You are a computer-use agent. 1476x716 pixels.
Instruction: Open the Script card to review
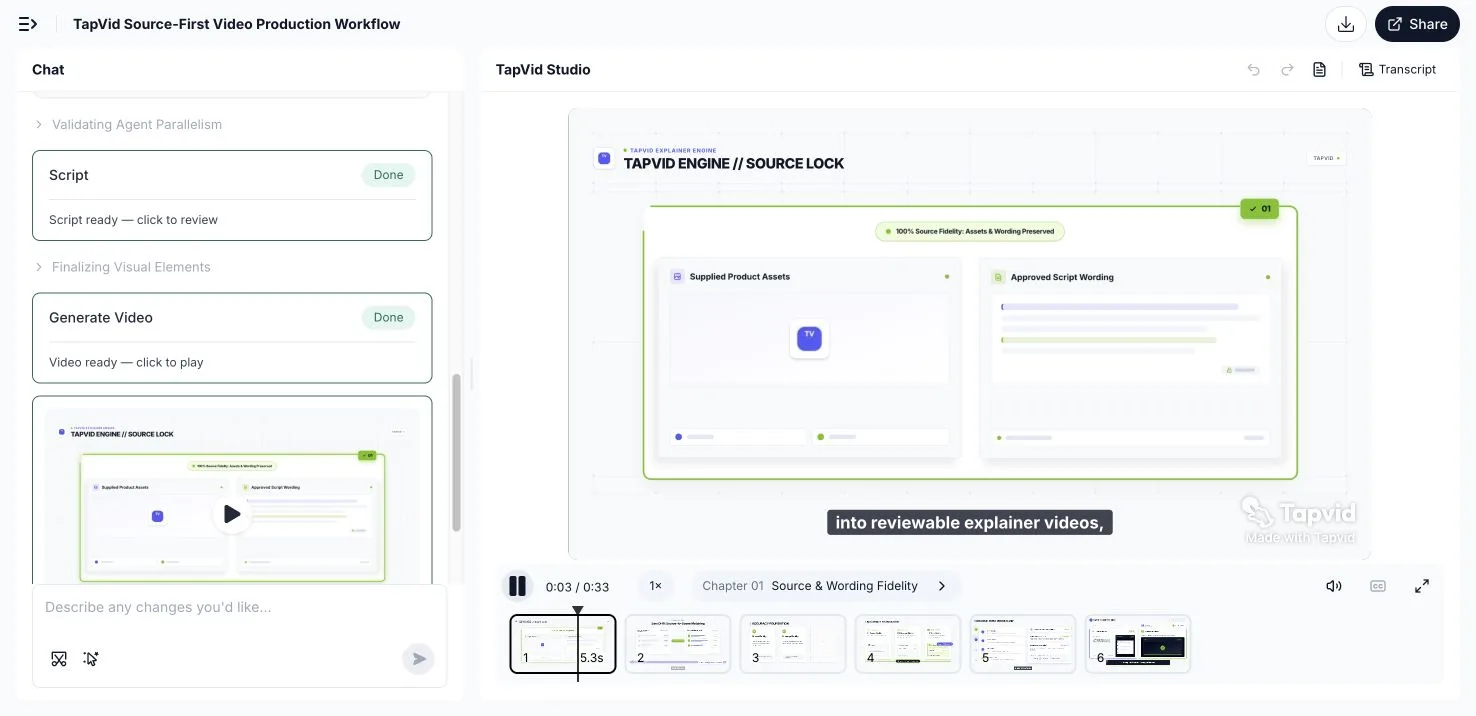tap(232, 196)
